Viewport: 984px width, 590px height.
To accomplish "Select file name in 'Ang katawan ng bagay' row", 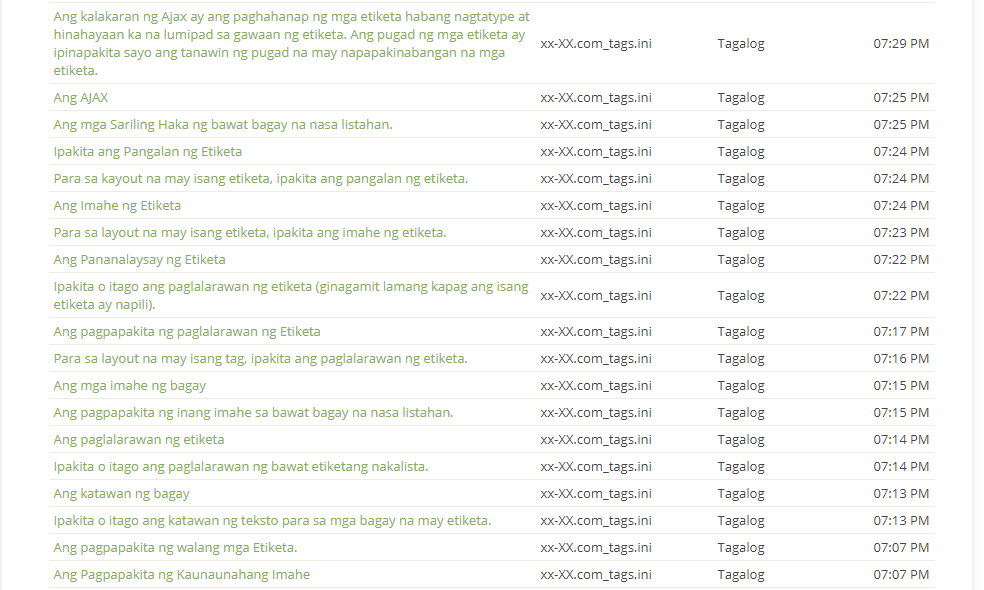I will [x=596, y=494].
